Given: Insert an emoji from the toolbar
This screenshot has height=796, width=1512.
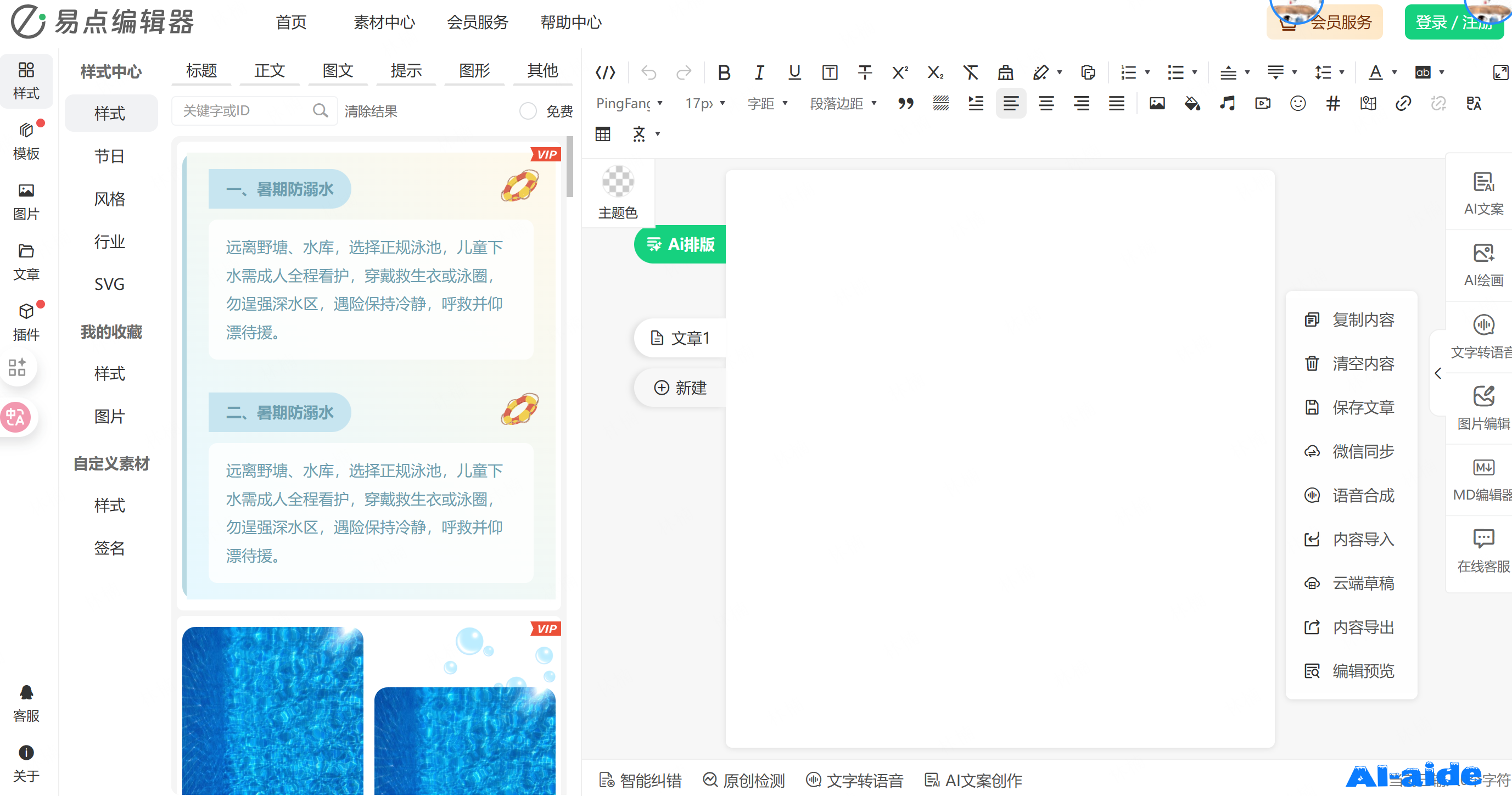Looking at the screenshot, I should pyautogui.click(x=1297, y=104).
